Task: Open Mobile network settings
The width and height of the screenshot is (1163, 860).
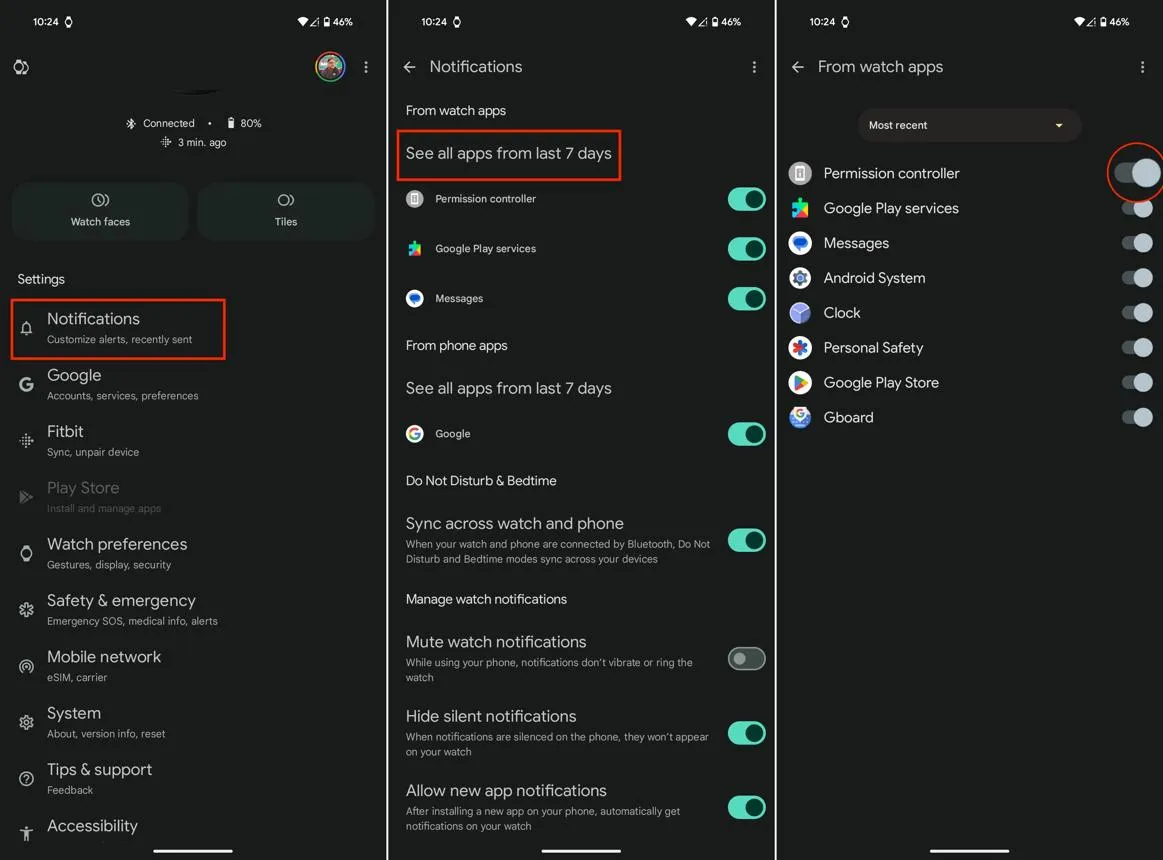Action: tap(193, 666)
